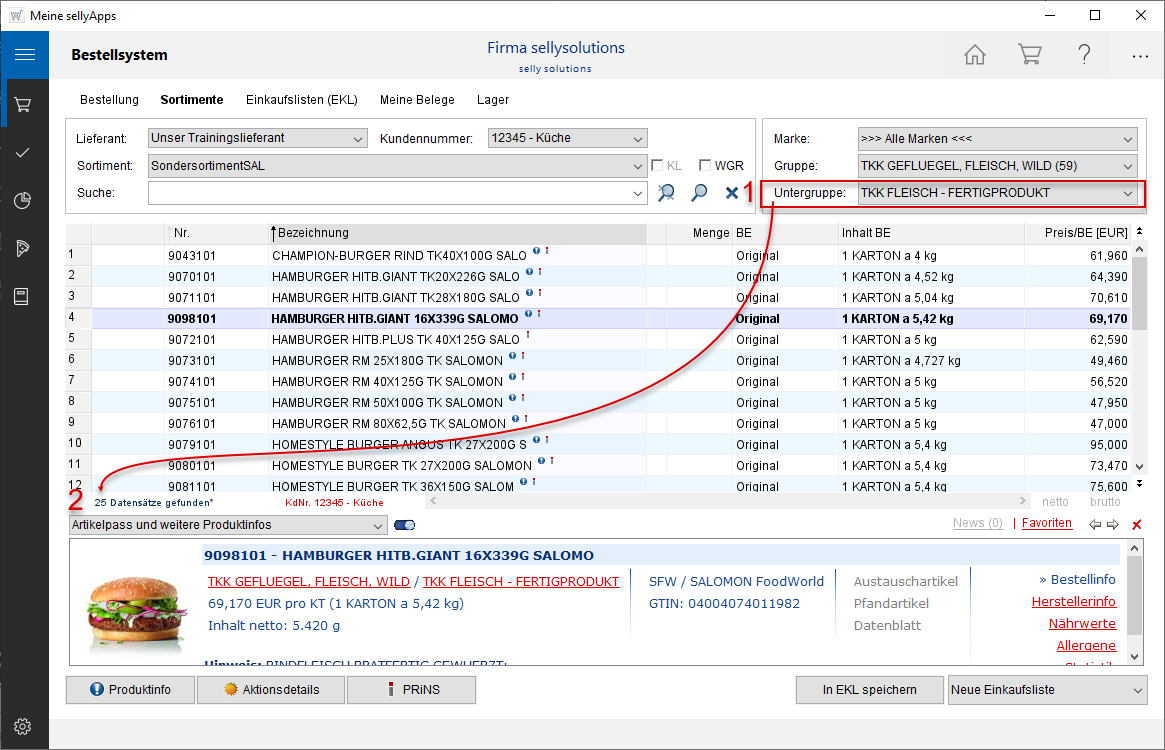Screen dimensions: 1165x750
Task: Click the In EKL speichern button
Action: pos(869,690)
